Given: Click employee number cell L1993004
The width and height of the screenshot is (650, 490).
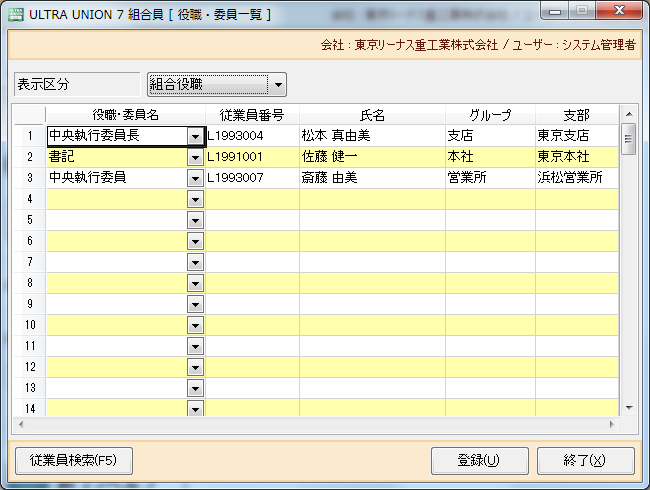Looking at the screenshot, I should [x=252, y=136].
